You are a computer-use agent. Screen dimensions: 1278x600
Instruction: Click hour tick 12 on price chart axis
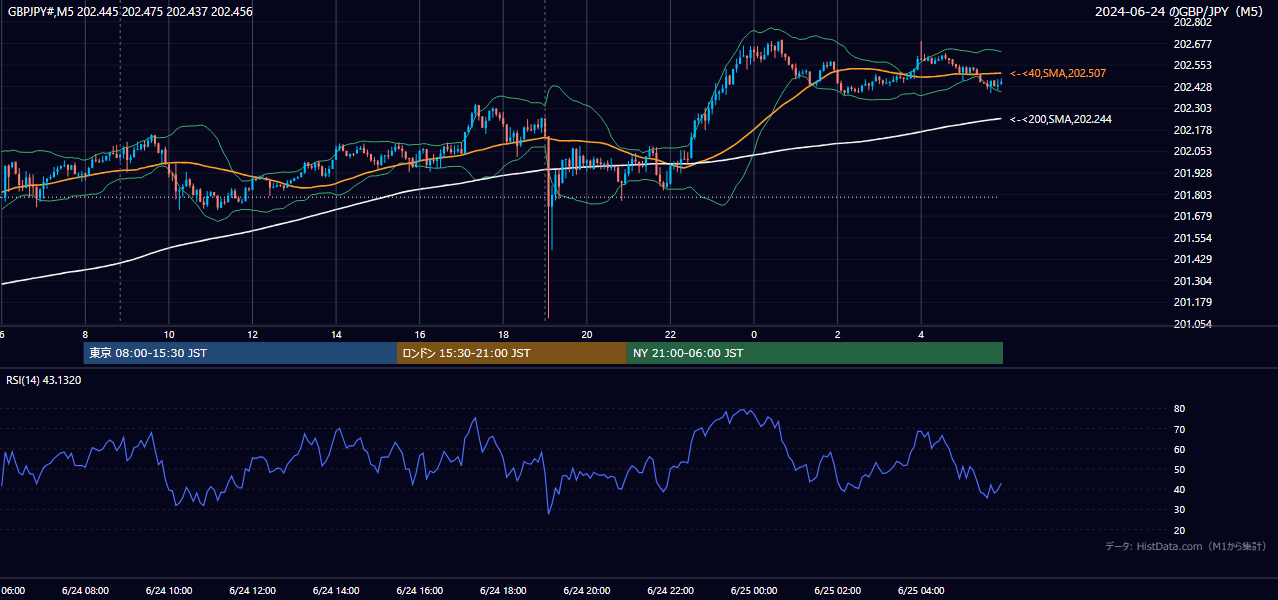[x=253, y=335]
